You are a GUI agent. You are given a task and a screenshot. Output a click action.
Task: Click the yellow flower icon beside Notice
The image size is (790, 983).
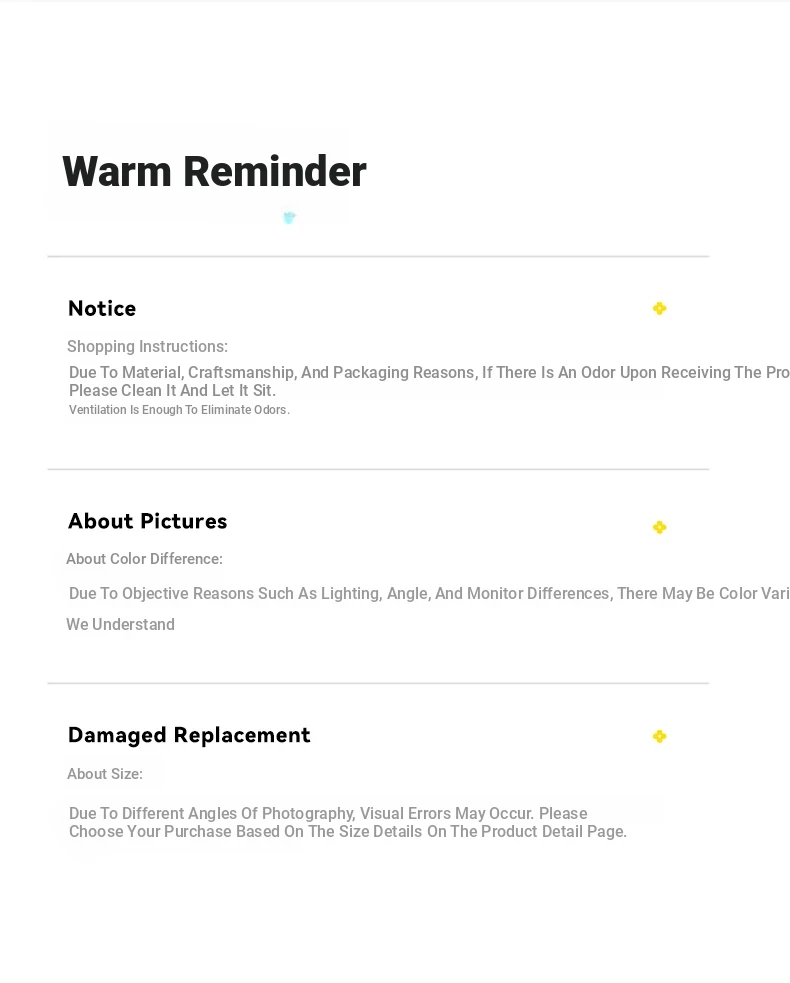tap(659, 308)
